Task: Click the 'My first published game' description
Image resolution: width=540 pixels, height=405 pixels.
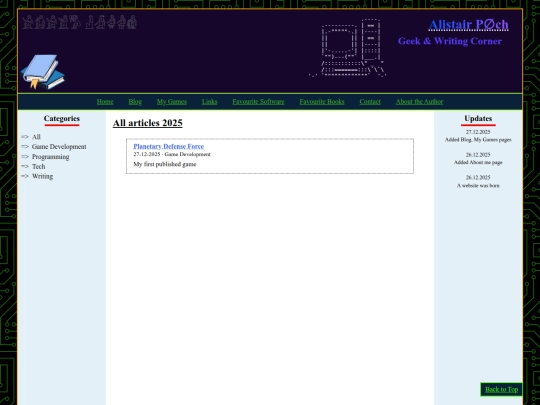Action: (x=165, y=164)
